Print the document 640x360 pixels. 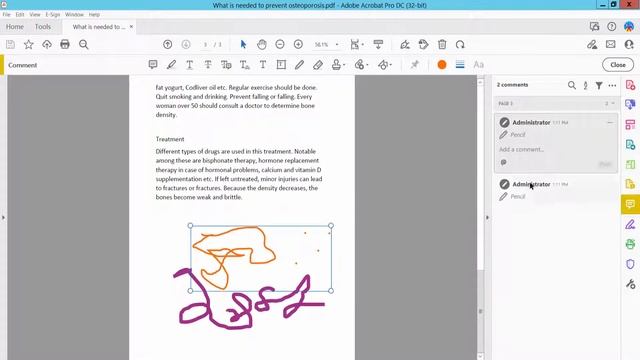pos(65,44)
